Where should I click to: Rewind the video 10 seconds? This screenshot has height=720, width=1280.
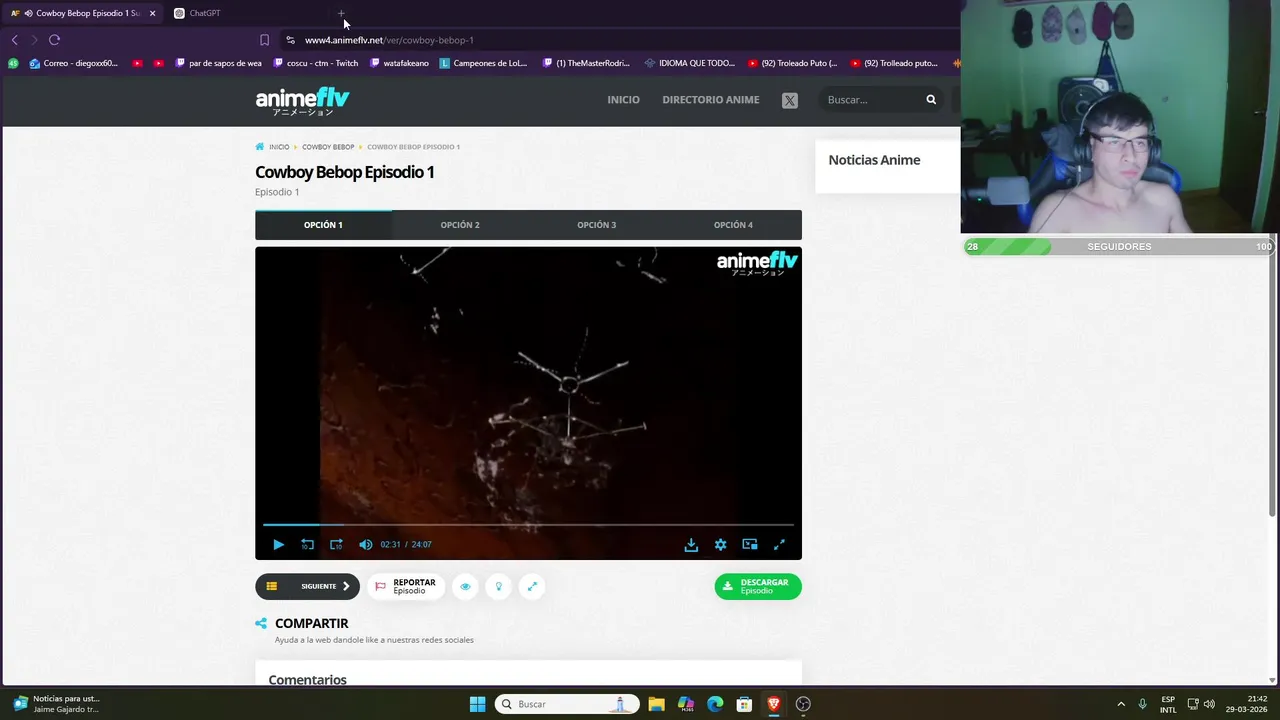tap(307, 545)
